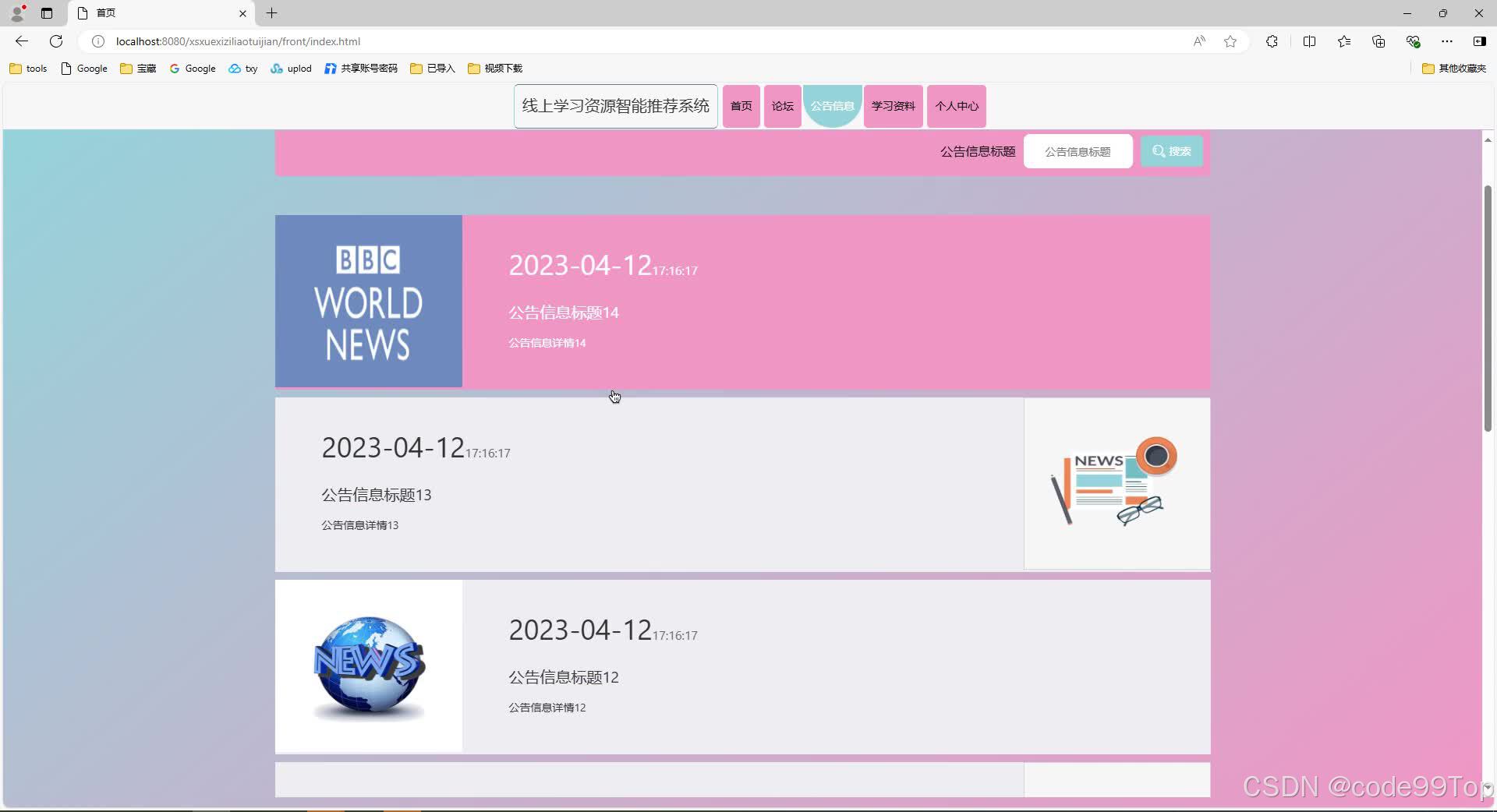The height and width of the screenshot is (812, 1497).
Task: Expand the 宝藏 bookmarks folder
Action: (x=137, y=69)
